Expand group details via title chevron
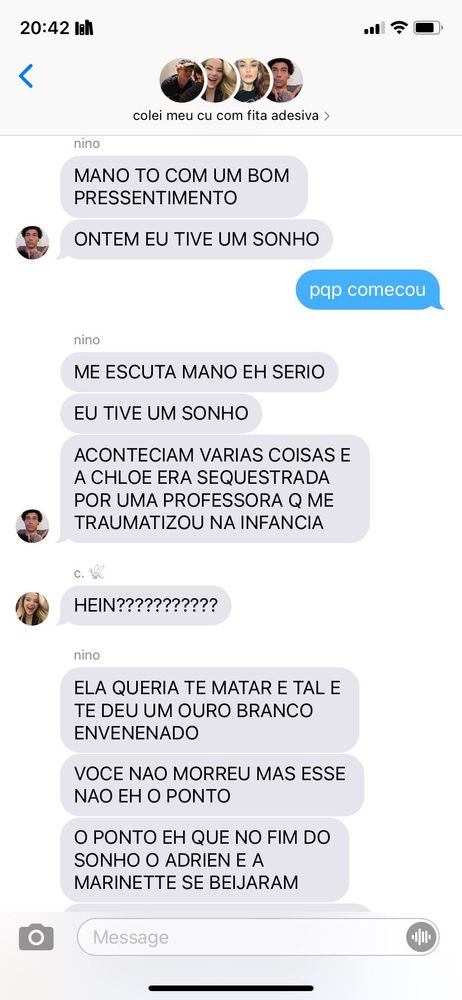This screenshot has height=1000, width=462. click(327, 116)
